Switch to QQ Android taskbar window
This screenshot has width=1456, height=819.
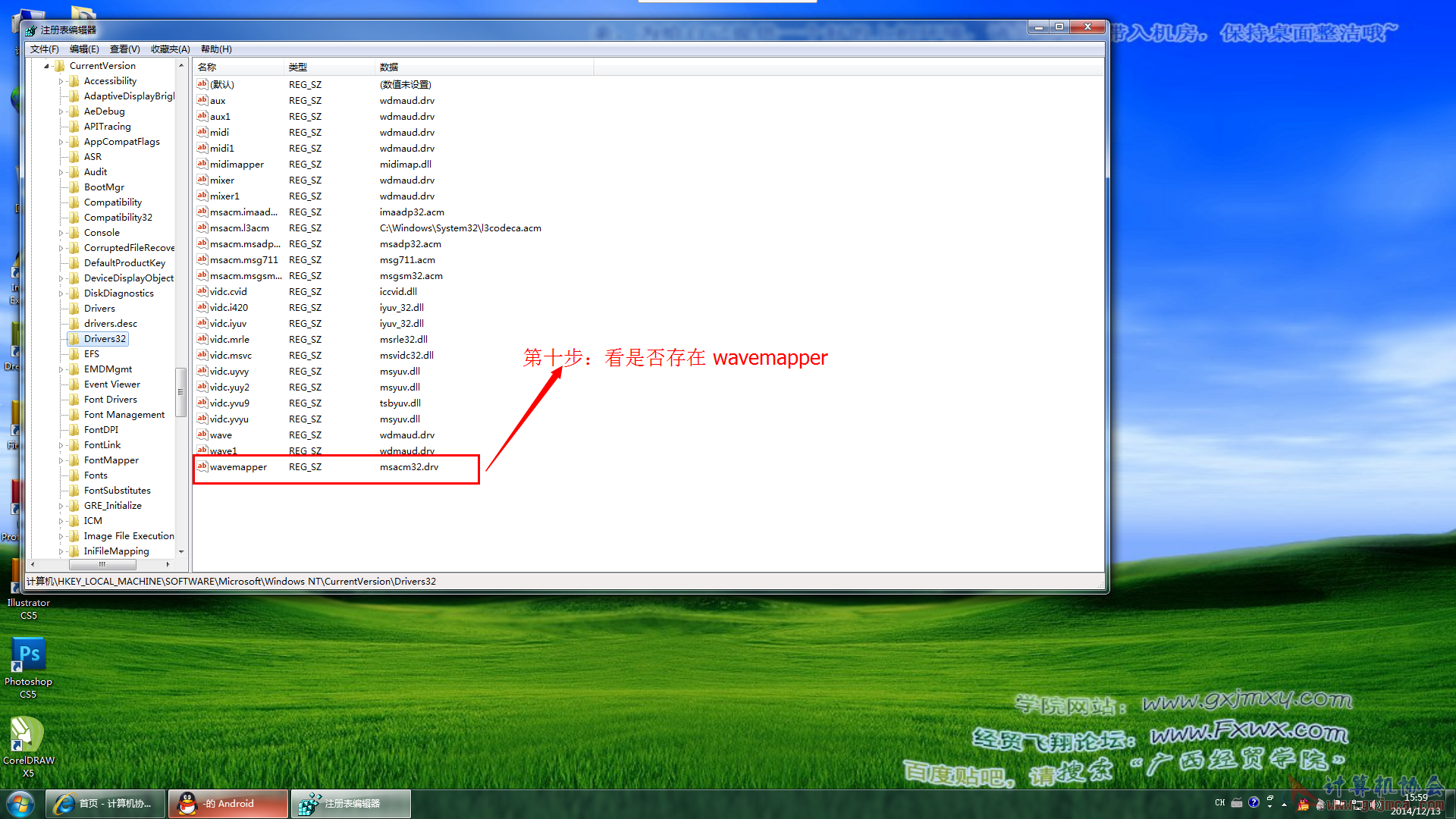pyautogui.click(x=228, y=804)
